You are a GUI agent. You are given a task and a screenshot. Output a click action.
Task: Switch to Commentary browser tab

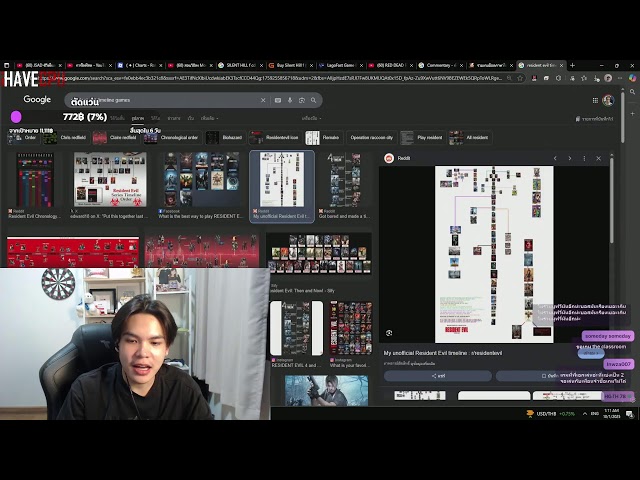(x=442, y=65)
